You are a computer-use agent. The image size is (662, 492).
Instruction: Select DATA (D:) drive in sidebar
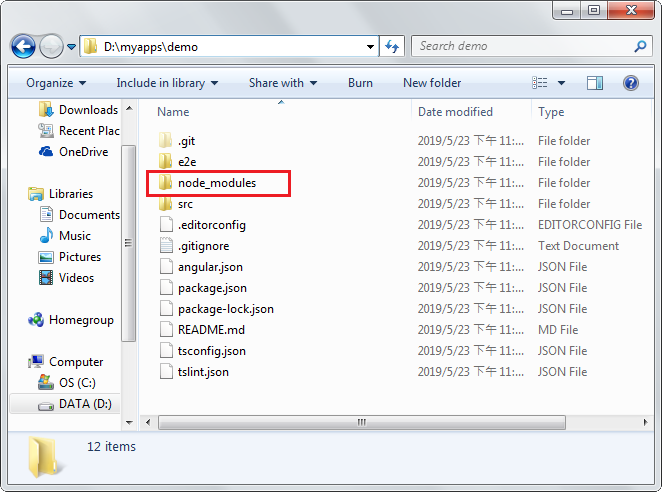point(84,404)
